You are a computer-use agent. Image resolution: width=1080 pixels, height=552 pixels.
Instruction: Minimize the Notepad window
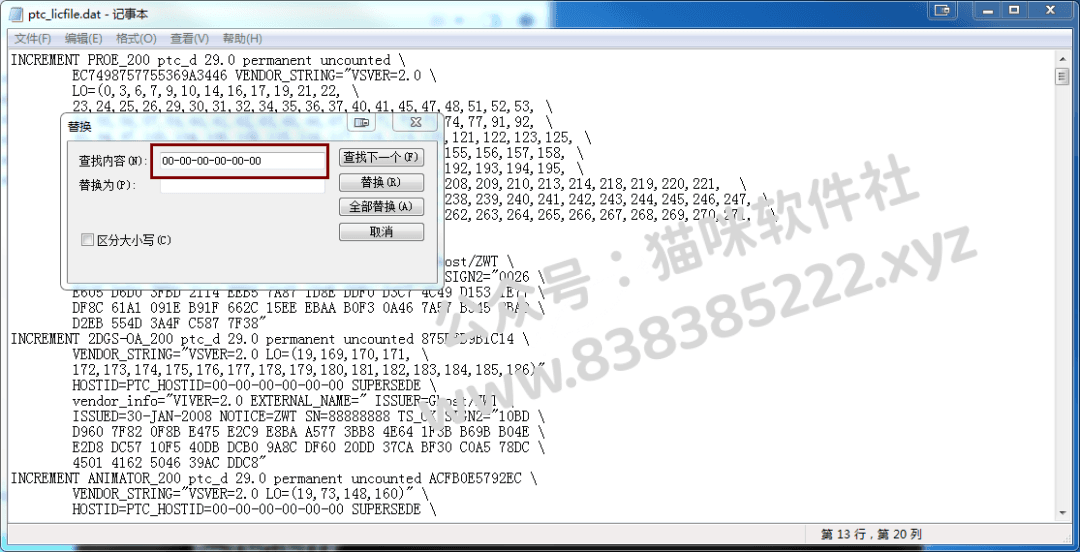tap(988, 10)
